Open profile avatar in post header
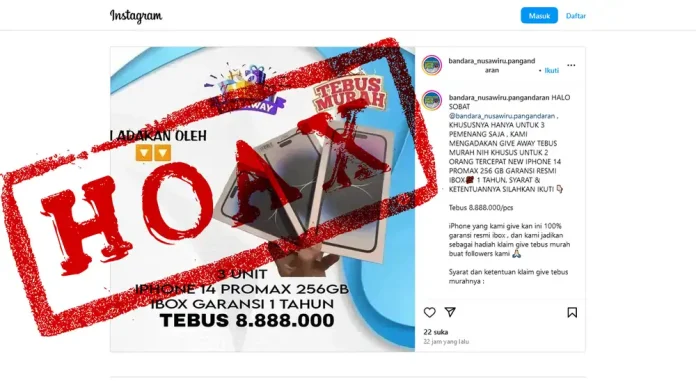This screenshot has width=696, height=392. 431,65
